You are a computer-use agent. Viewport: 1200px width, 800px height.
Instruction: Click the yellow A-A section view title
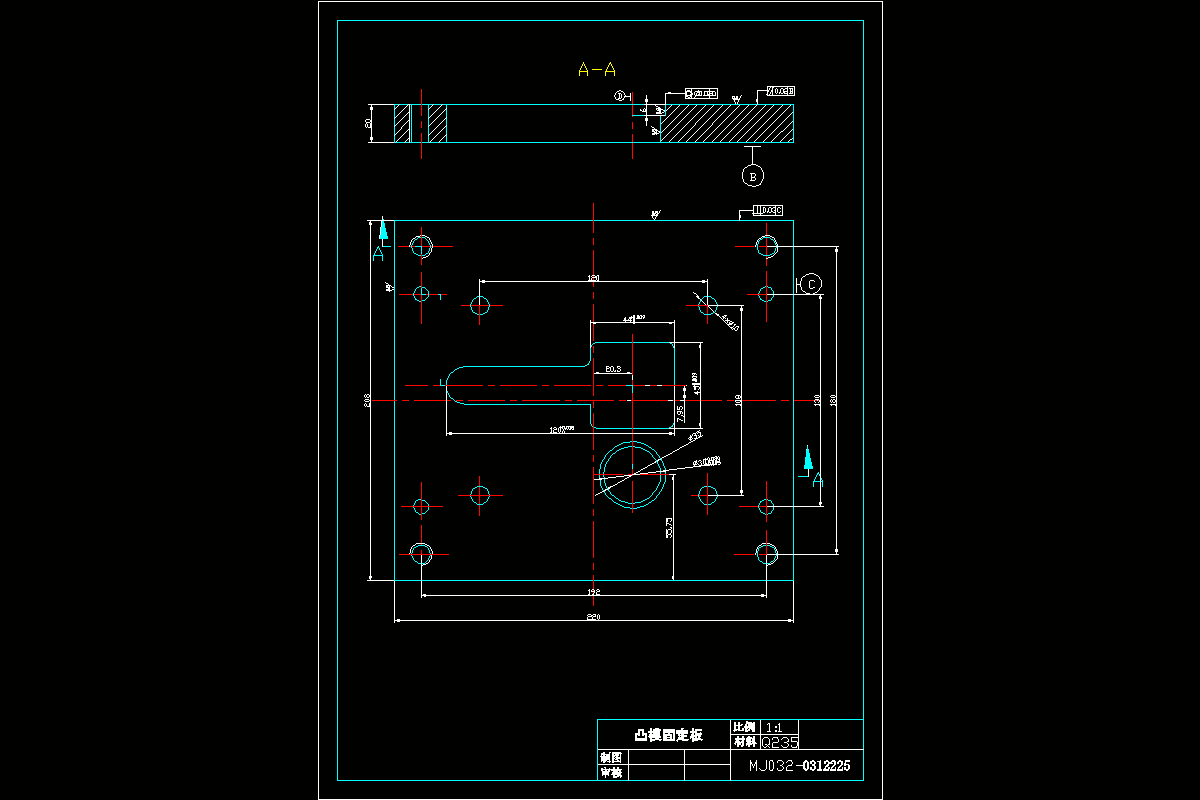tap(597, 69)
